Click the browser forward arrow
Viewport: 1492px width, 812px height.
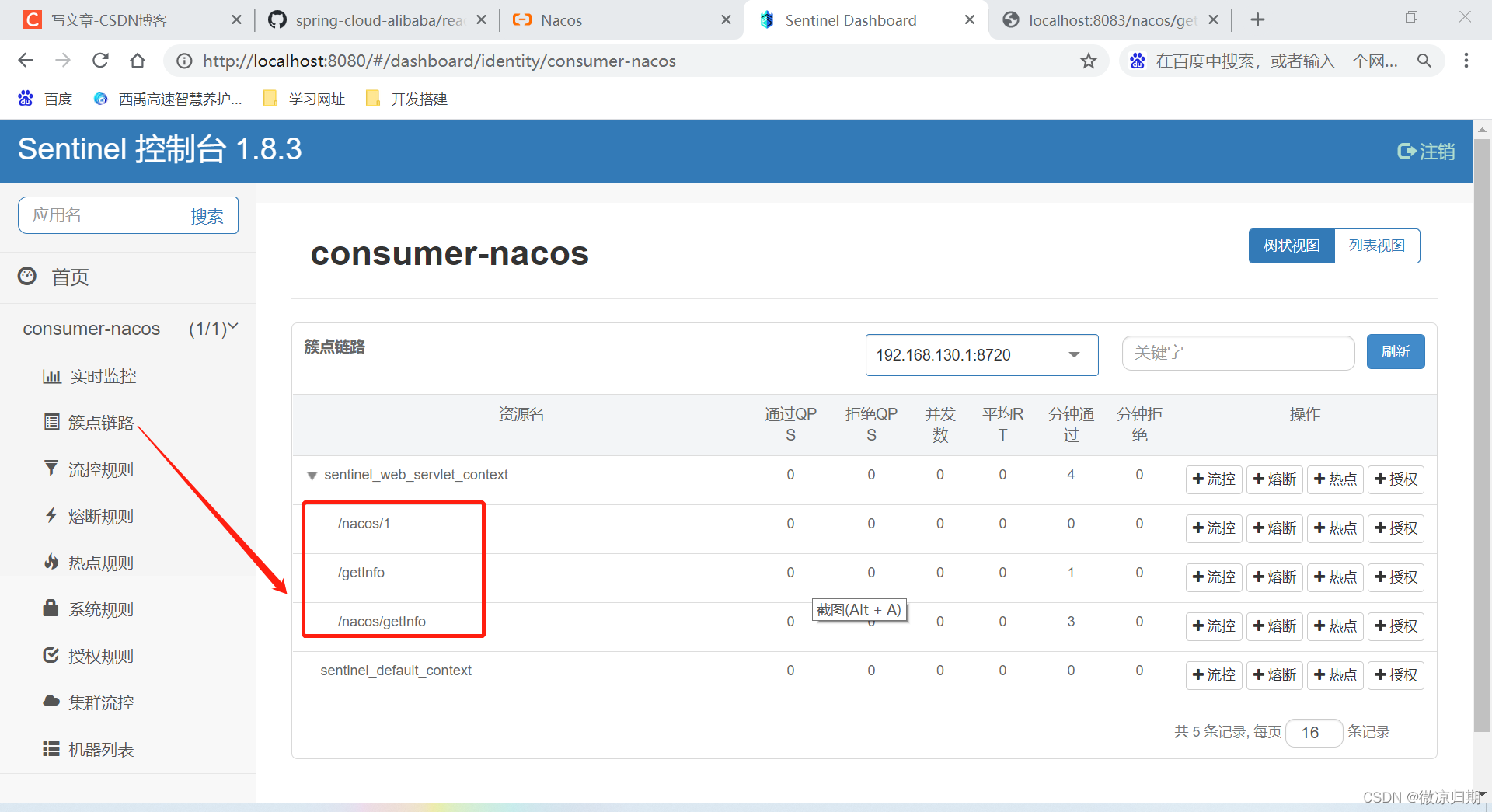tap(63, 61)
